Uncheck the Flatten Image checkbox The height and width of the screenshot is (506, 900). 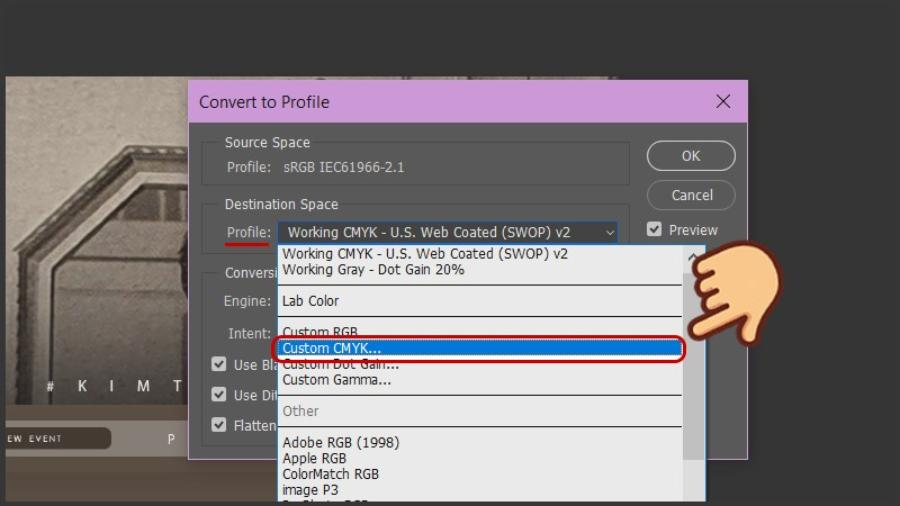point(219,425)
